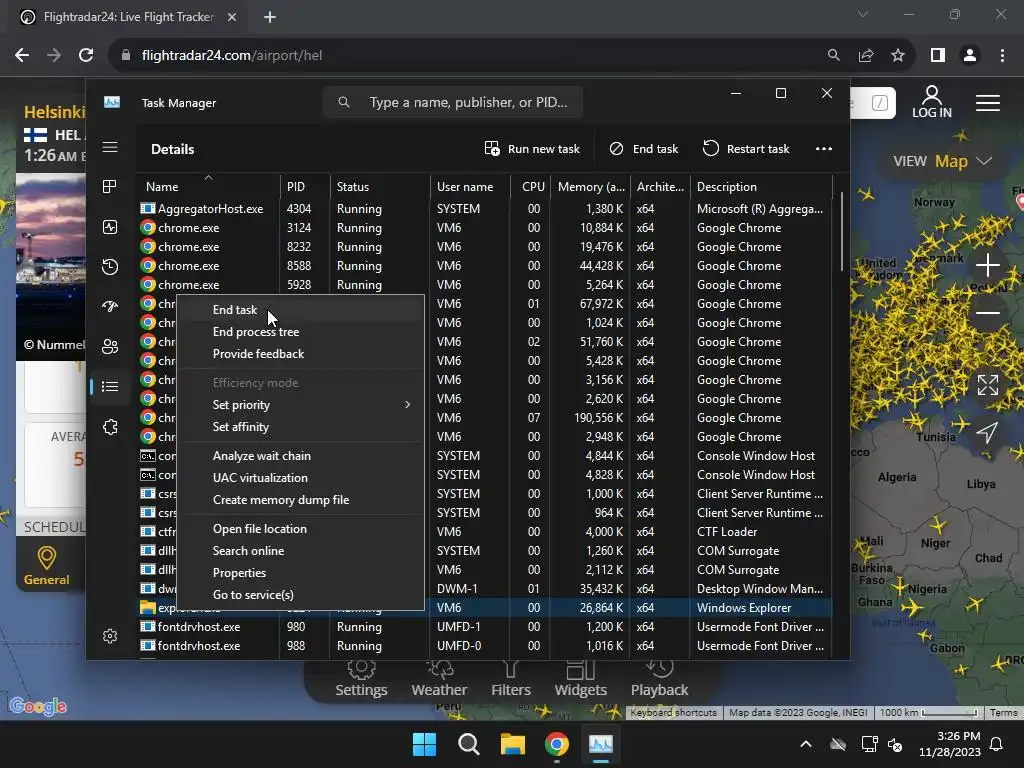The image size is (1024, 768).
Task: Sort by PID column header
Action: [x=305, y=187]
